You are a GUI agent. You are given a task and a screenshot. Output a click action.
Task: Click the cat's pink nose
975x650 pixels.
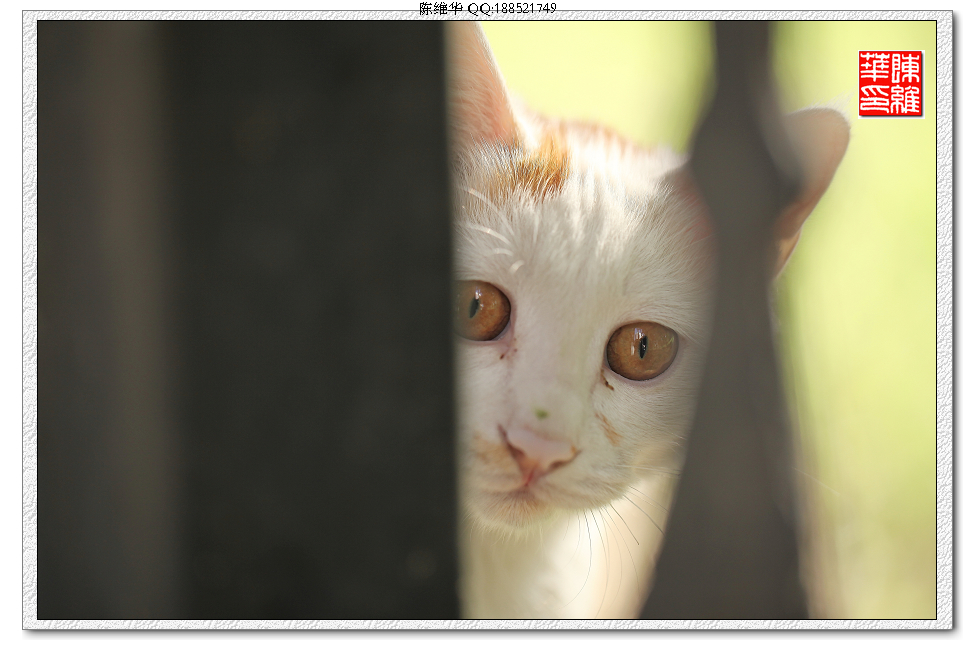coord(537,448)
